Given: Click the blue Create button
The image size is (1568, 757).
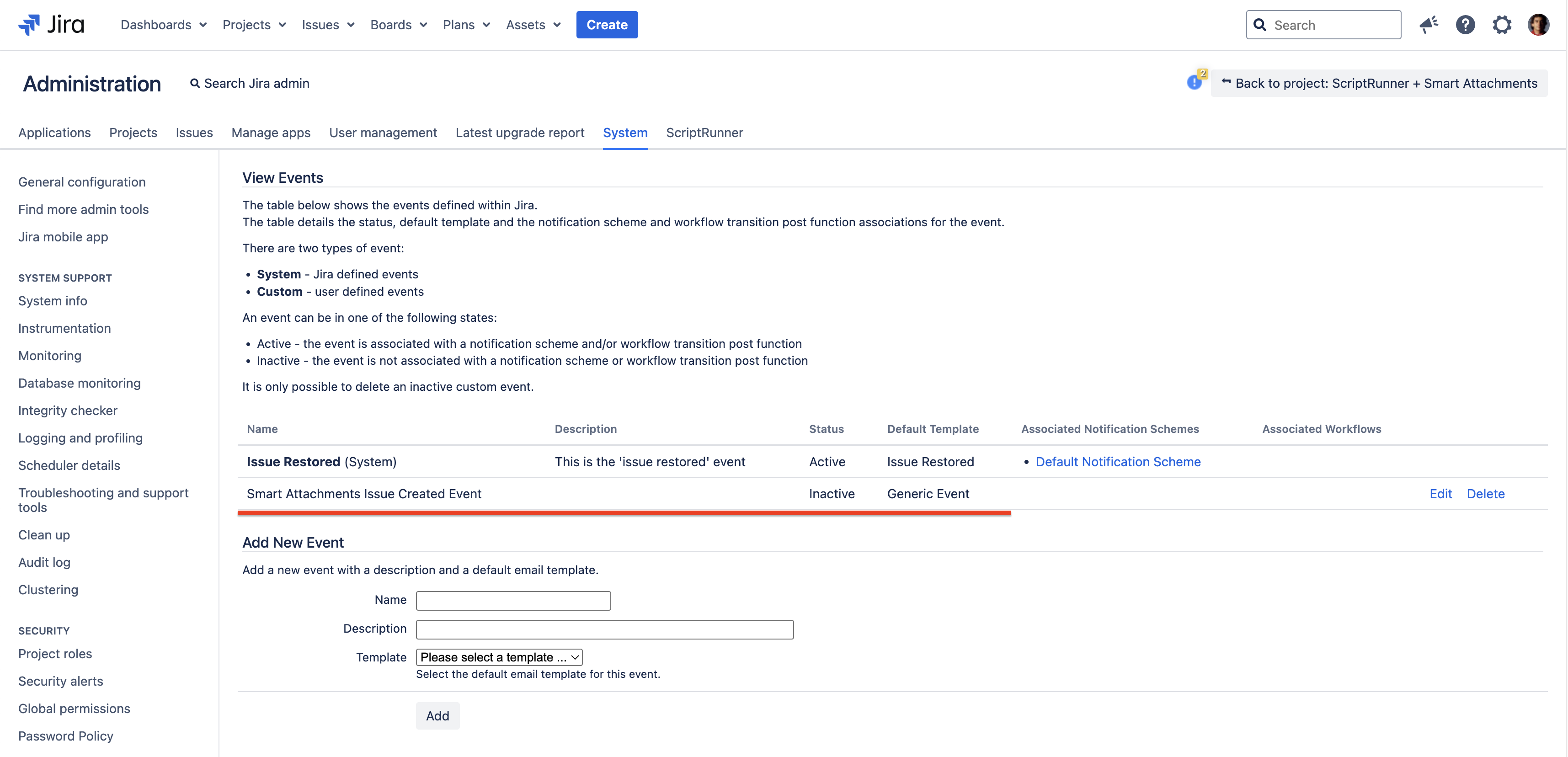Looking at the screenshot, I should 607,25.
